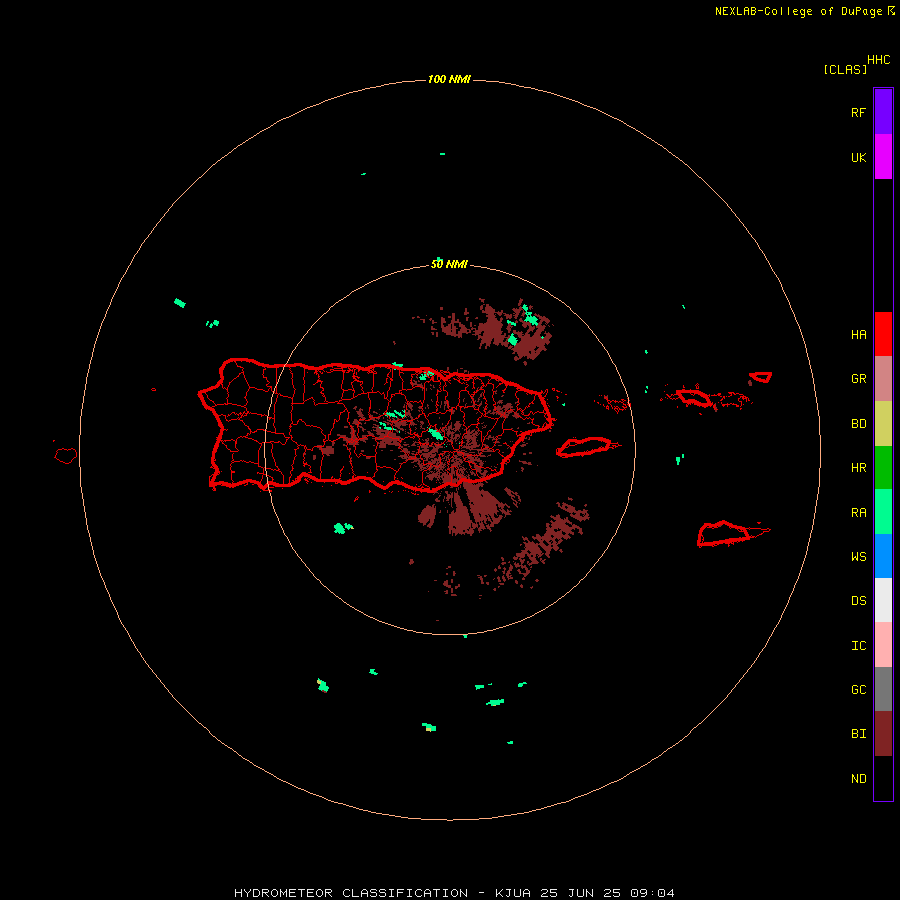
Task: Click the BD legend label
Action: 858,424
